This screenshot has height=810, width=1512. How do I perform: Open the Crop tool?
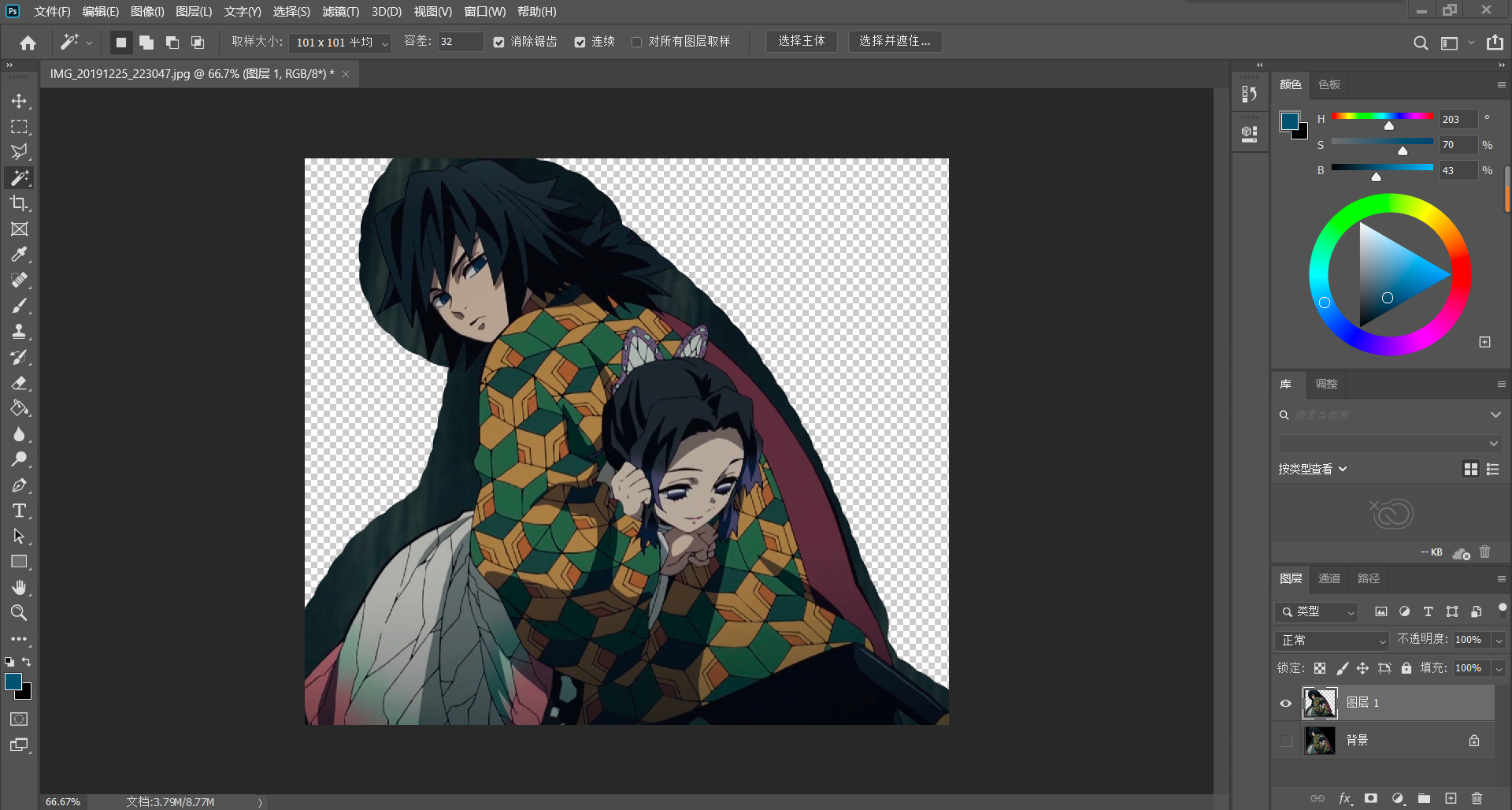coord(19,203)
